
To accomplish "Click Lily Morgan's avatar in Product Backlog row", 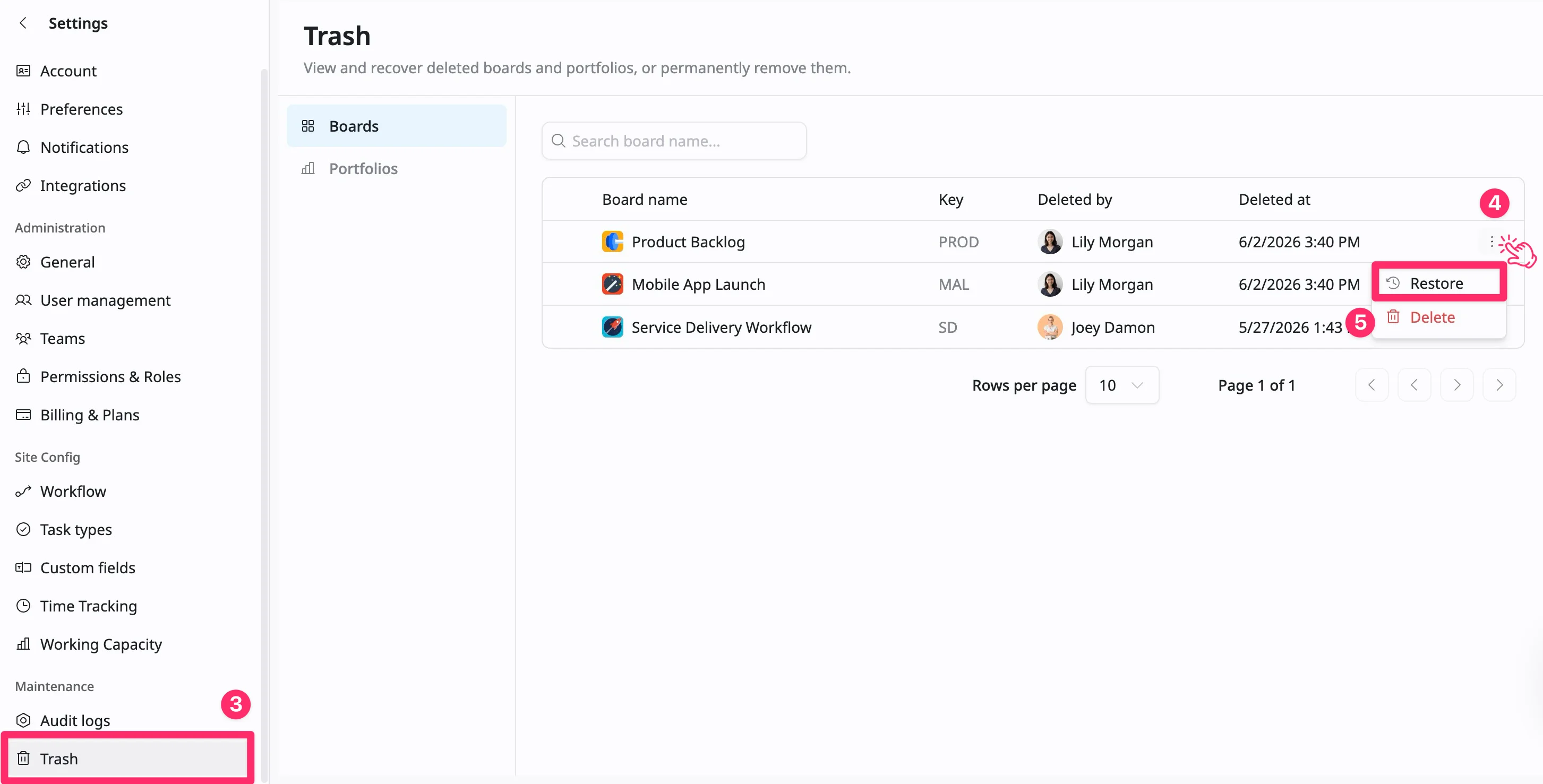I will point(1050,242).
